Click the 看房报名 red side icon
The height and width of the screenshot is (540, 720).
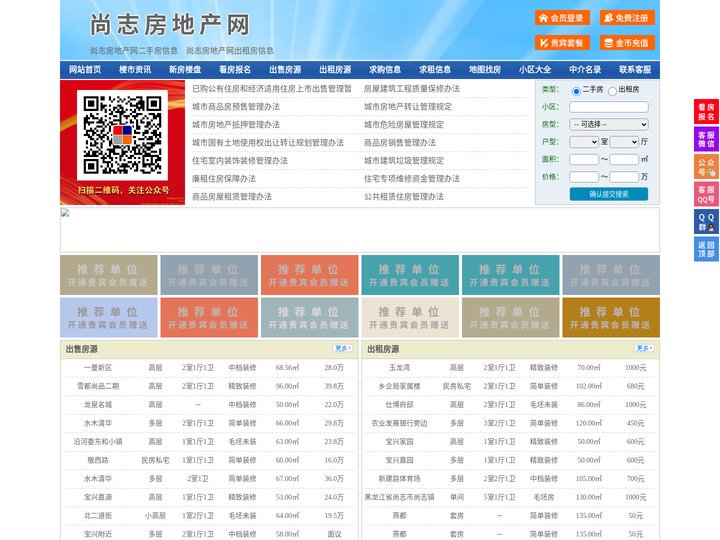pyautogui.click(x=706, y=112)
